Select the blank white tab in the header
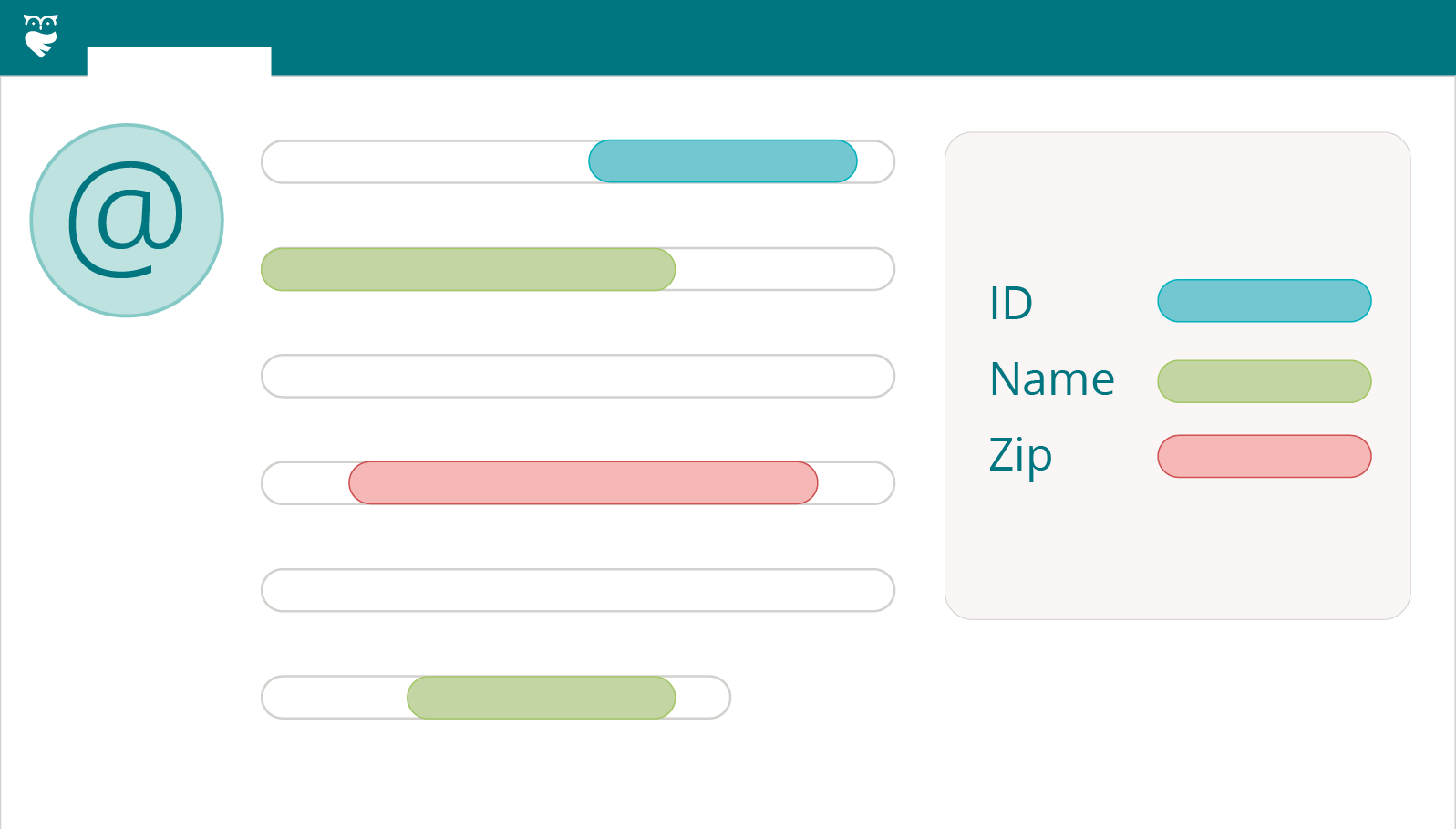The image size is (1456, 829). 179,61
